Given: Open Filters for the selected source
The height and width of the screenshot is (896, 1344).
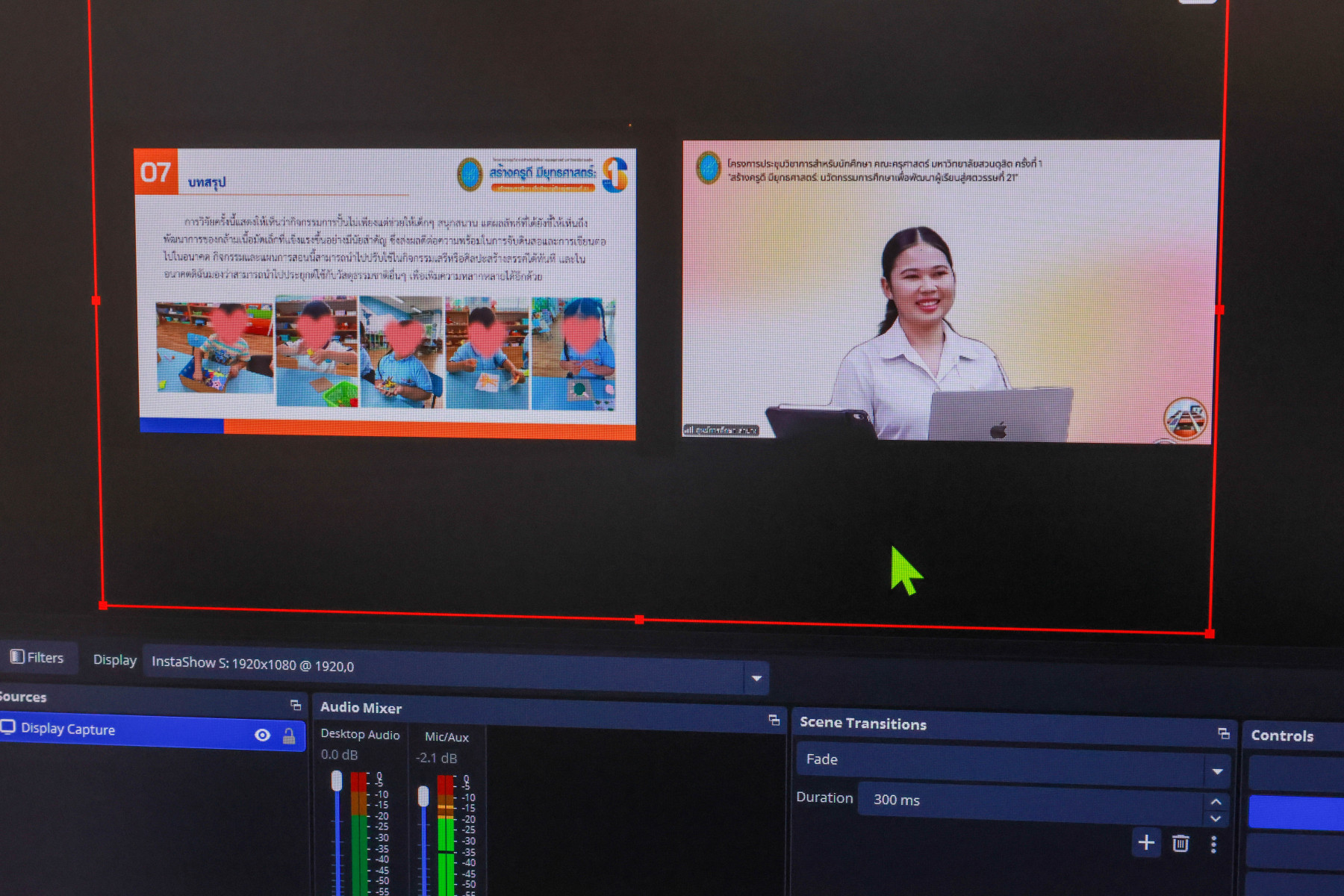Looking at the screenshot, I should pos(37,658).
